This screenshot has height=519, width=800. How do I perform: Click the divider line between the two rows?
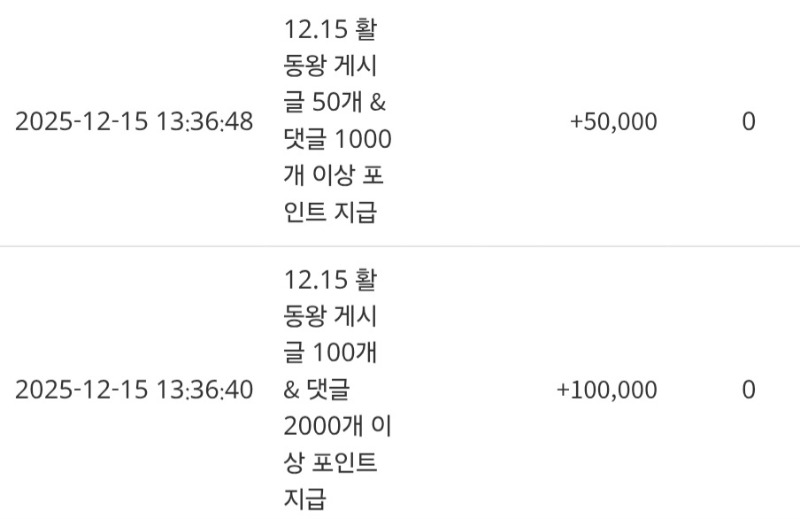click(x=400, y=246)
